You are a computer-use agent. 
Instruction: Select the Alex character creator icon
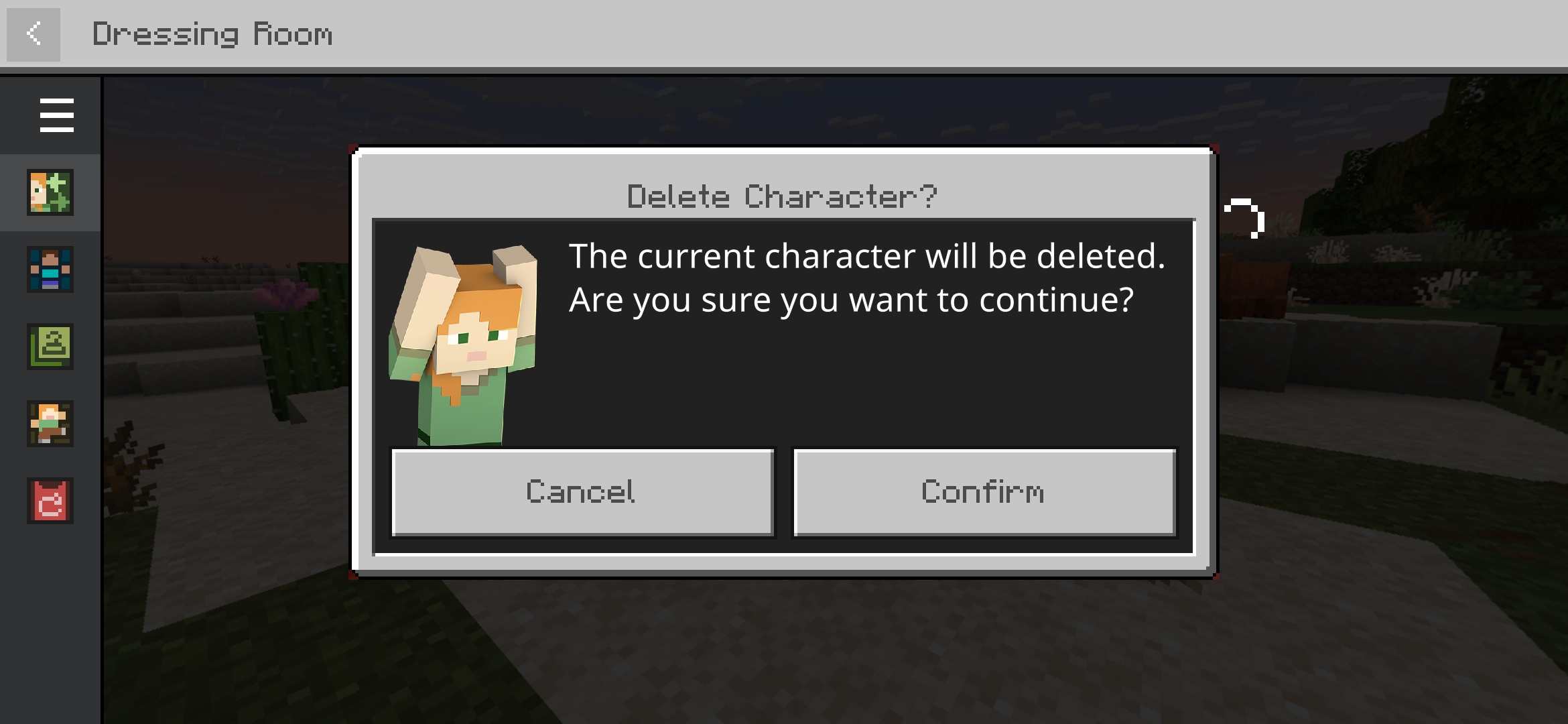tap(50, 192)
